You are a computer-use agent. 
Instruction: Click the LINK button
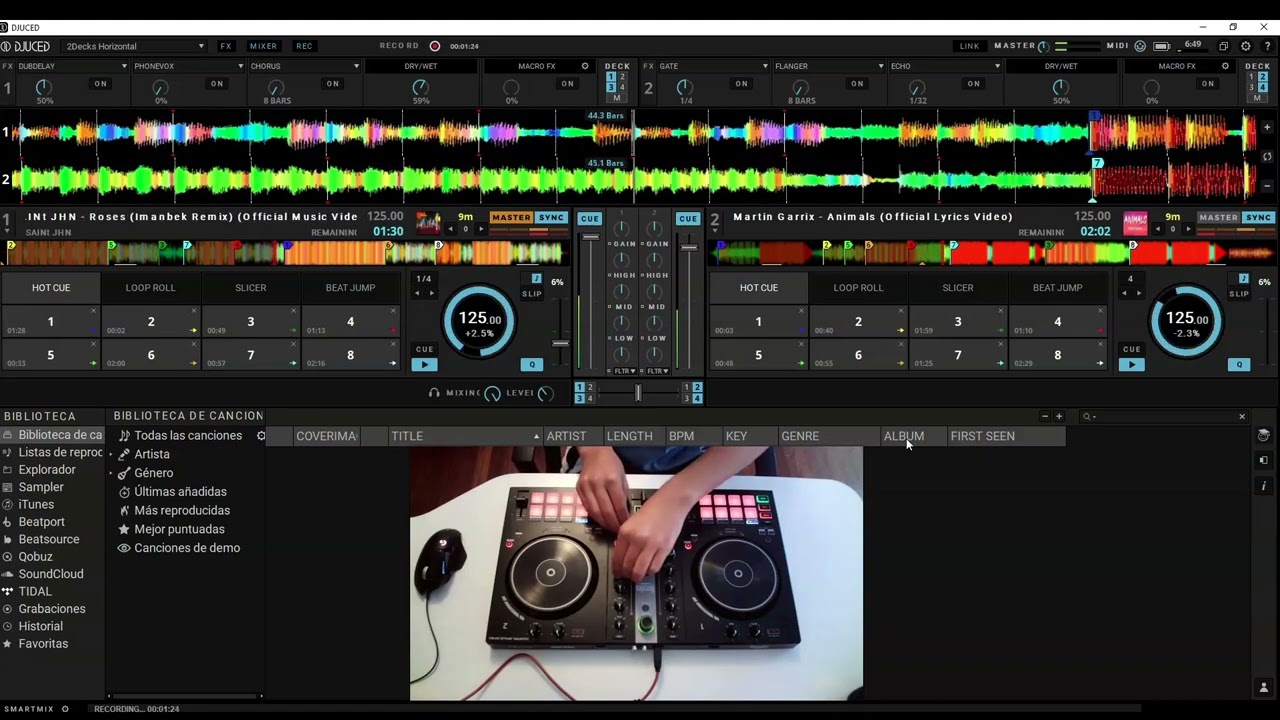click(969, 46)
